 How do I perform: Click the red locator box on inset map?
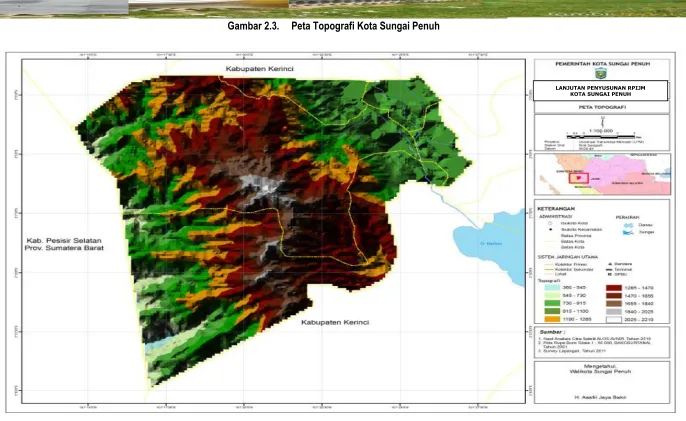[578, 178]
